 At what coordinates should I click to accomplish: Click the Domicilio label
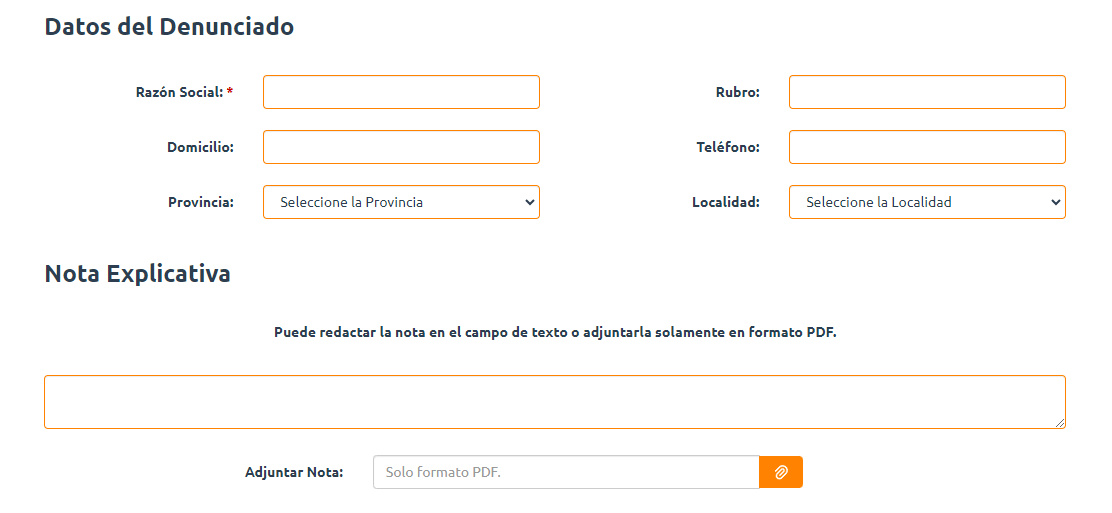pyautogui.click(x=201, y=147)
